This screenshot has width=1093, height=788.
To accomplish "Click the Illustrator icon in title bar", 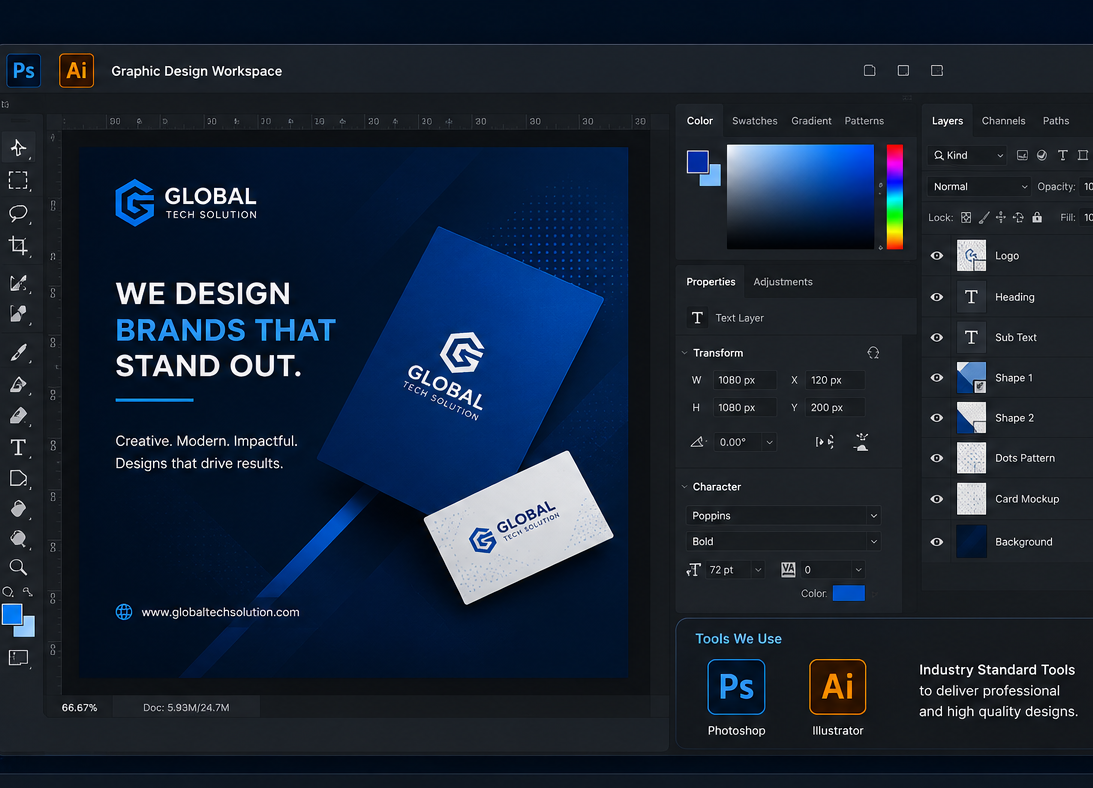I will coord(77,70).
